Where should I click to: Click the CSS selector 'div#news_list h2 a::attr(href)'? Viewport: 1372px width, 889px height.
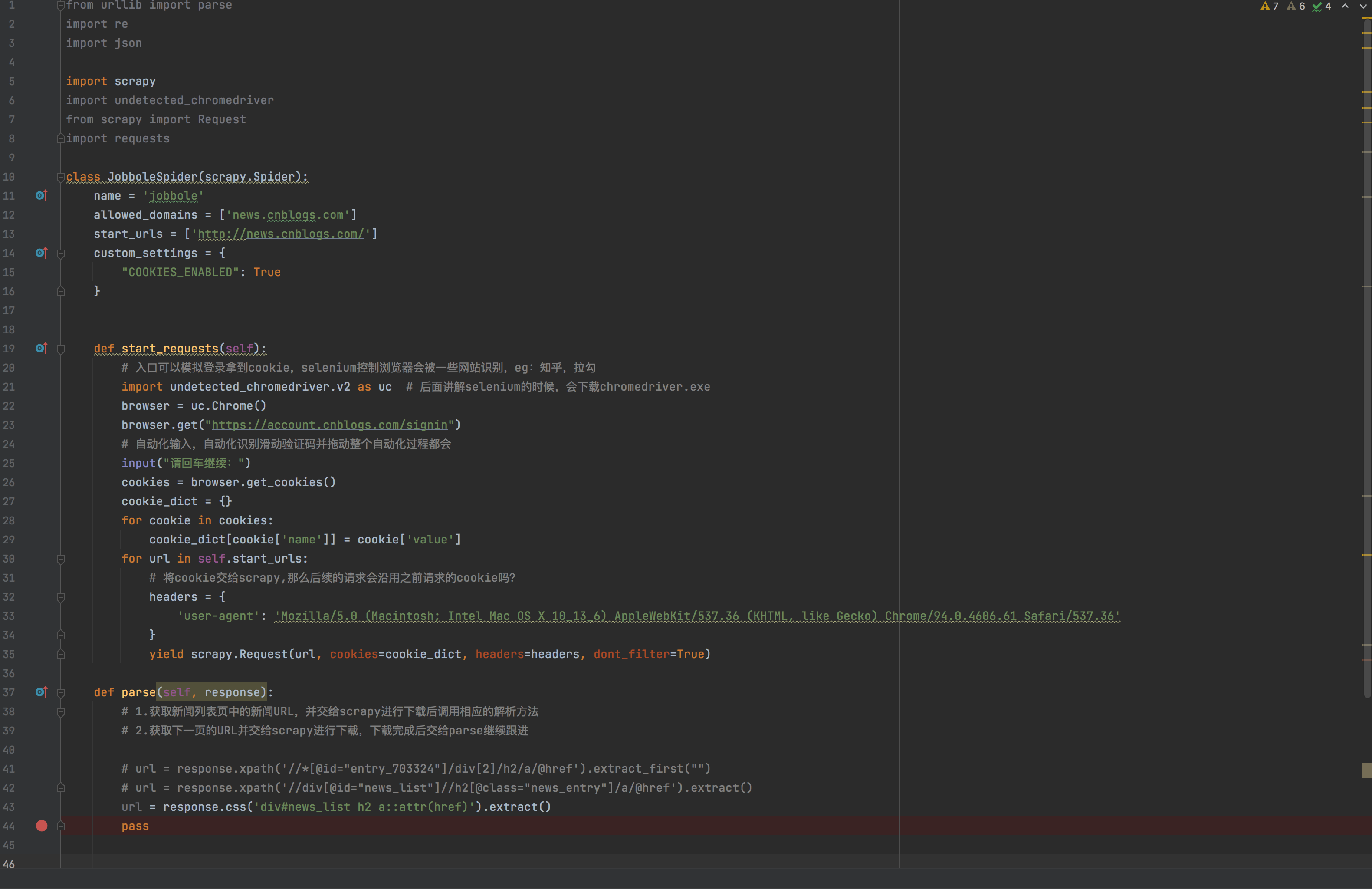coord(364,807)
